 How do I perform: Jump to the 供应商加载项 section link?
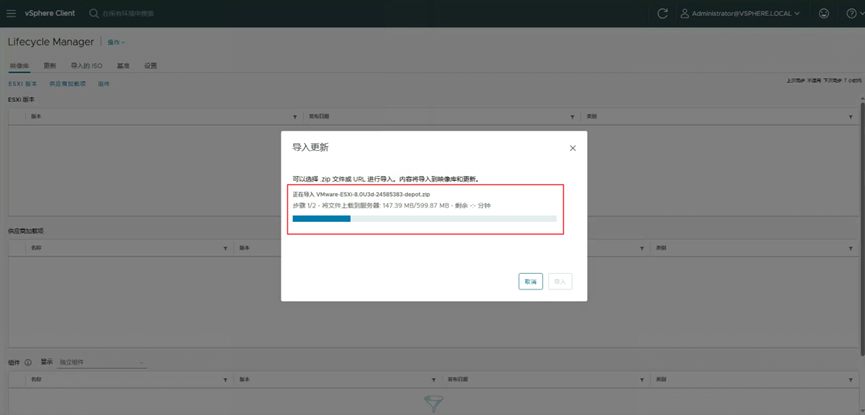coord(67,84)
